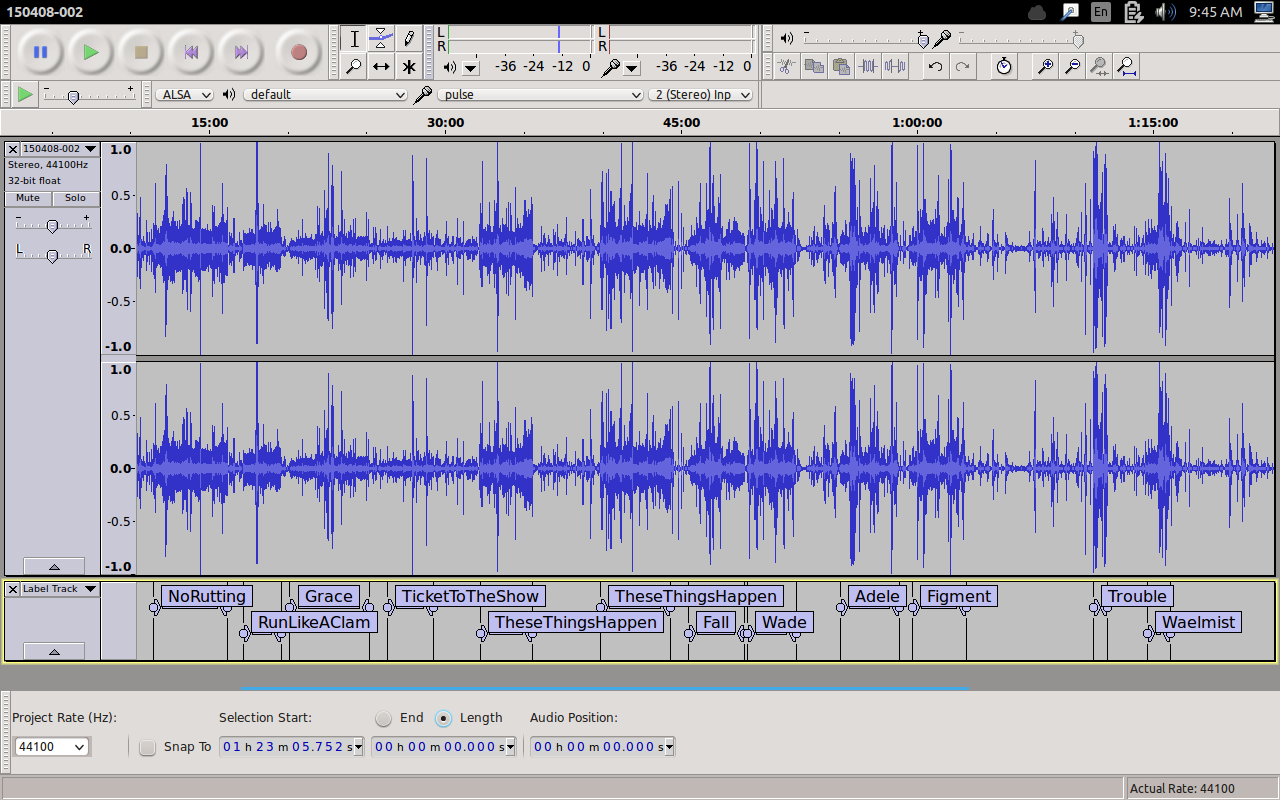This screenshot has height=800, width=1280.
Task: Trim audio outside selection icon
Action: (868, 67)
